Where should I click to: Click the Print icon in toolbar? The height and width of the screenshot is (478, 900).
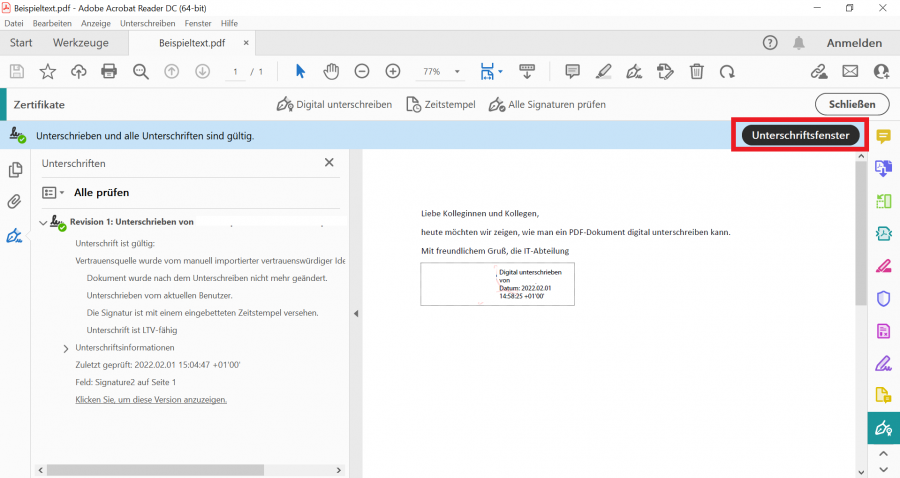(x=109, y=71)
